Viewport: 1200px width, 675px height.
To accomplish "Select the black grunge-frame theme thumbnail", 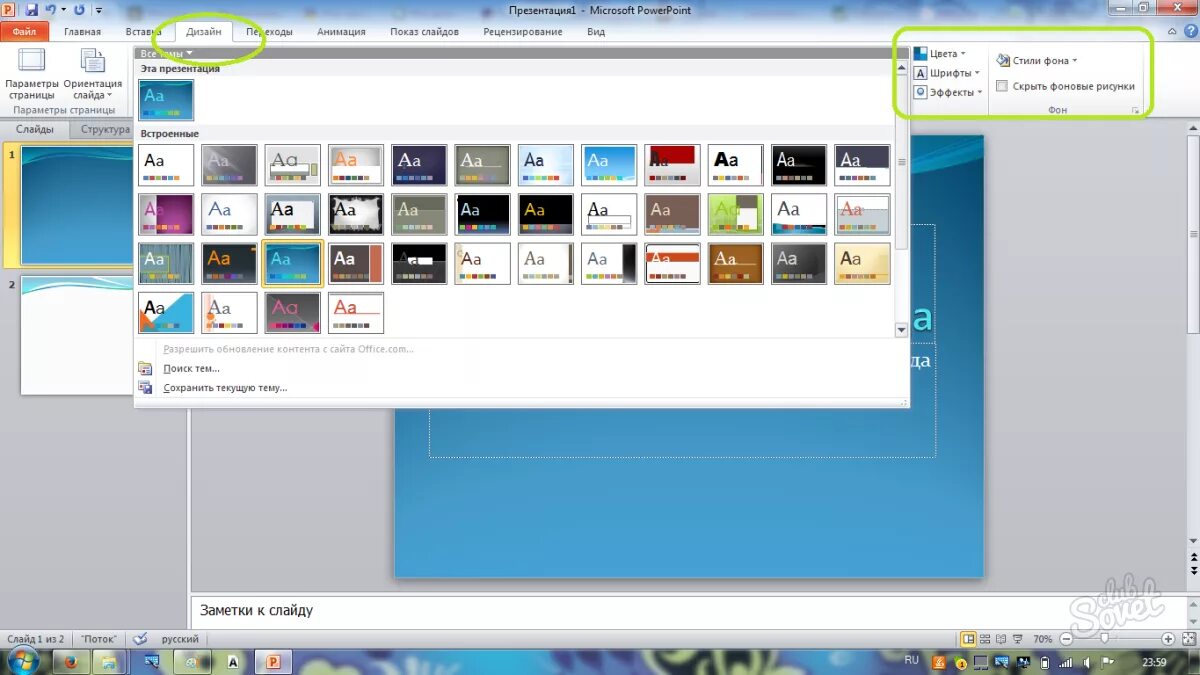I will [x=356, y=214].
